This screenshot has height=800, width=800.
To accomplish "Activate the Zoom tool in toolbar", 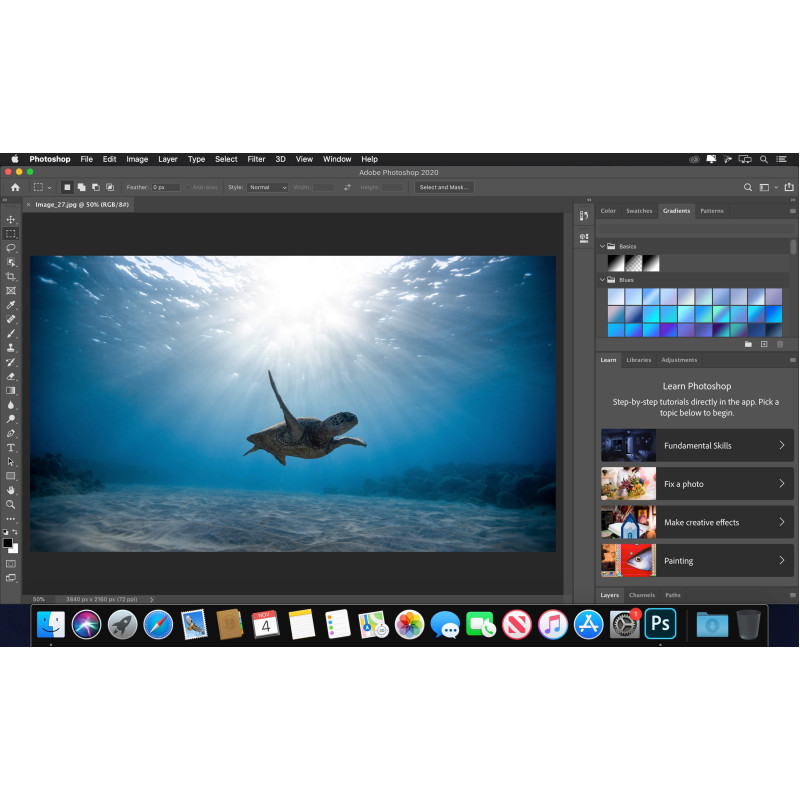I will tap(11, 504).
